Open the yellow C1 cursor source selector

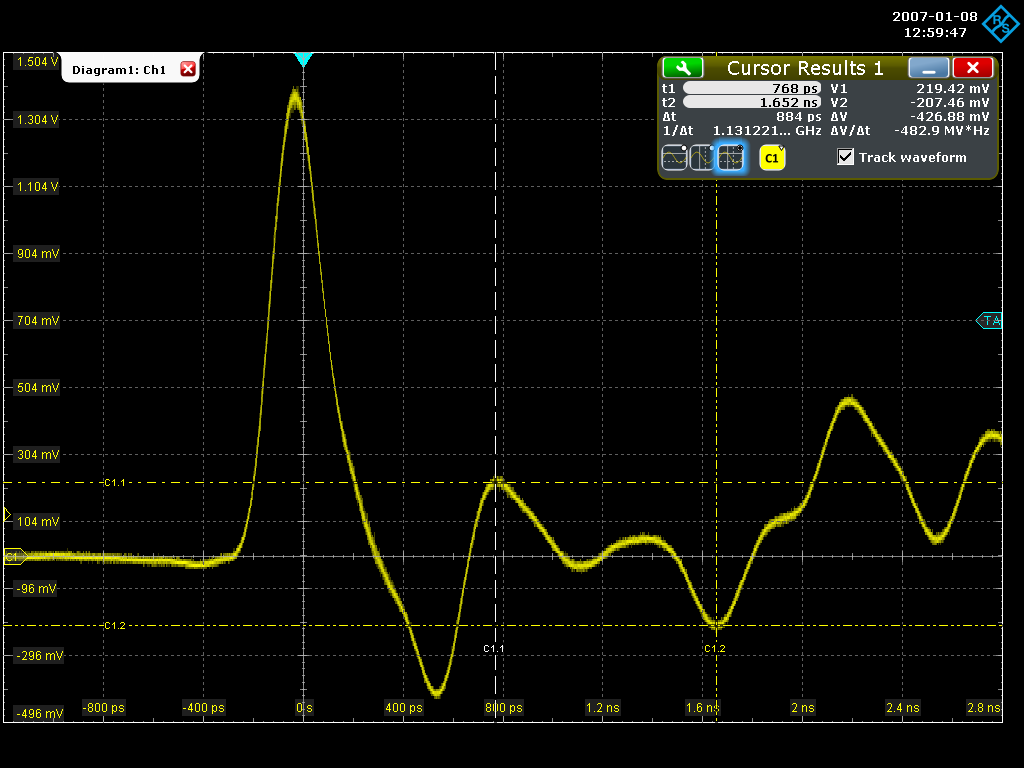(772, 157)
